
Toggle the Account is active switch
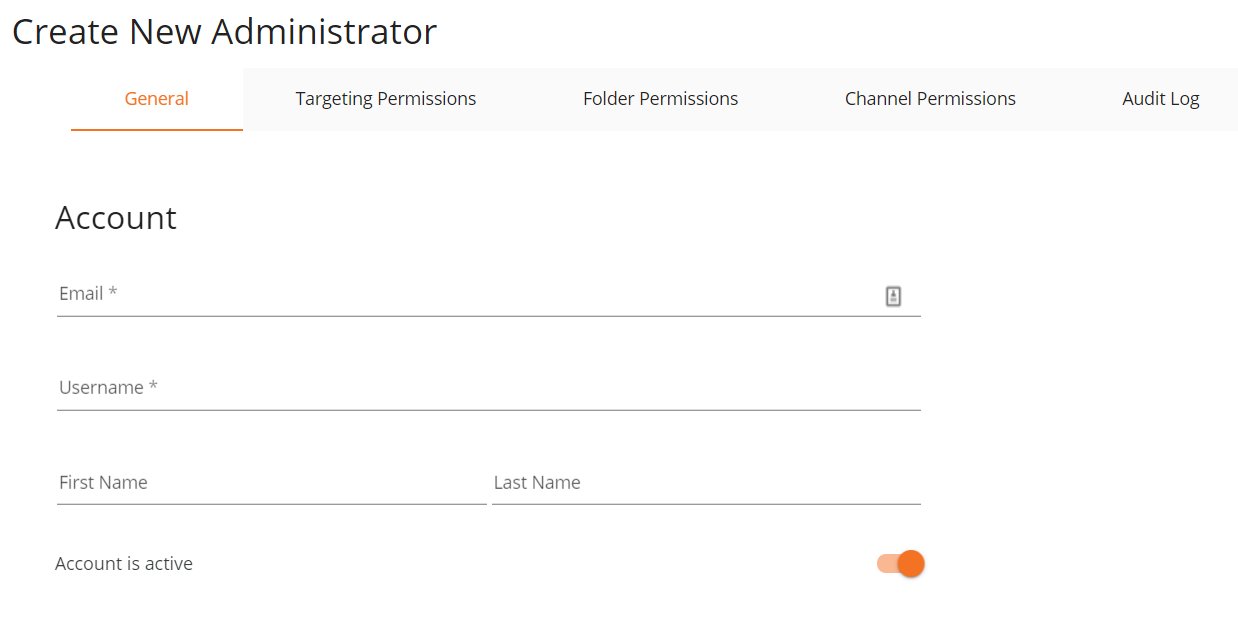tap(900, 564)
